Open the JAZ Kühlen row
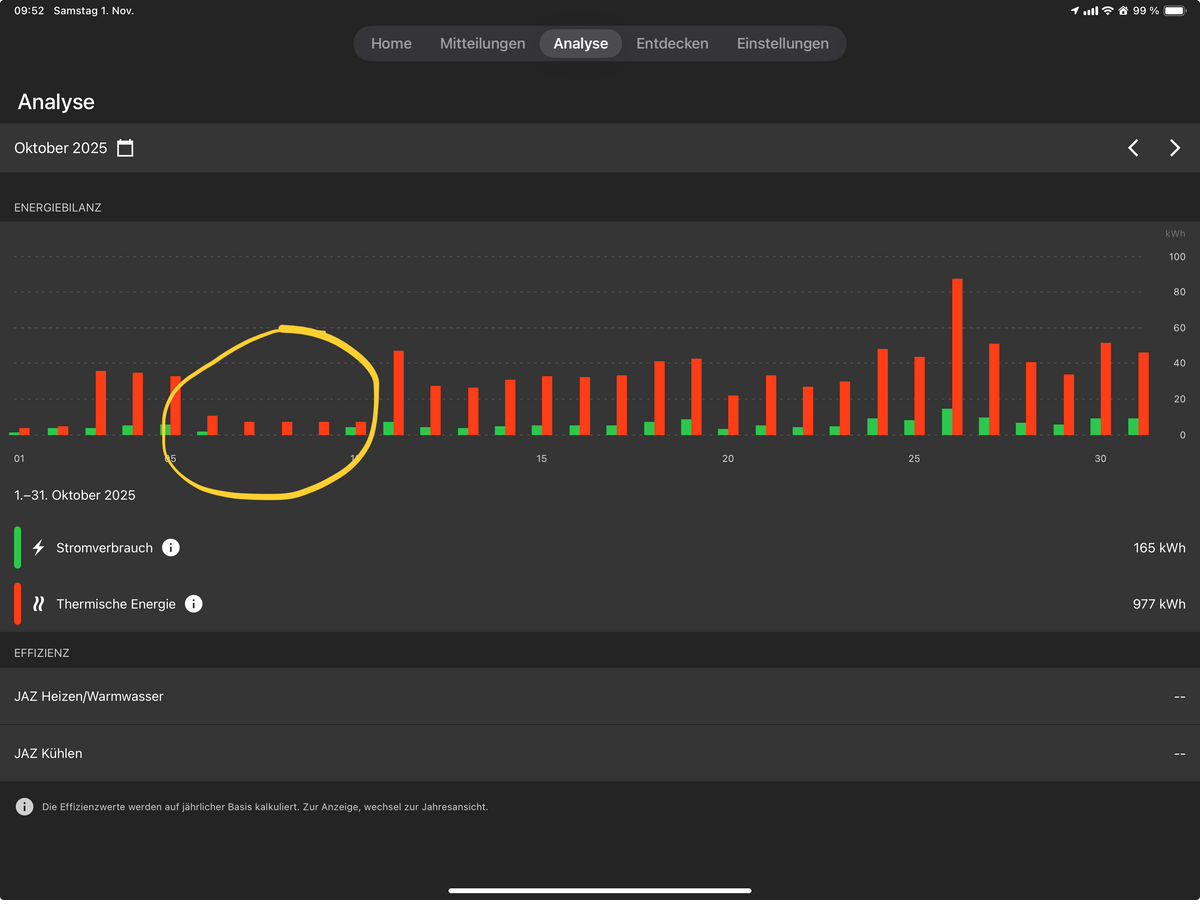The image size is (1200, 900). point(600,753)
